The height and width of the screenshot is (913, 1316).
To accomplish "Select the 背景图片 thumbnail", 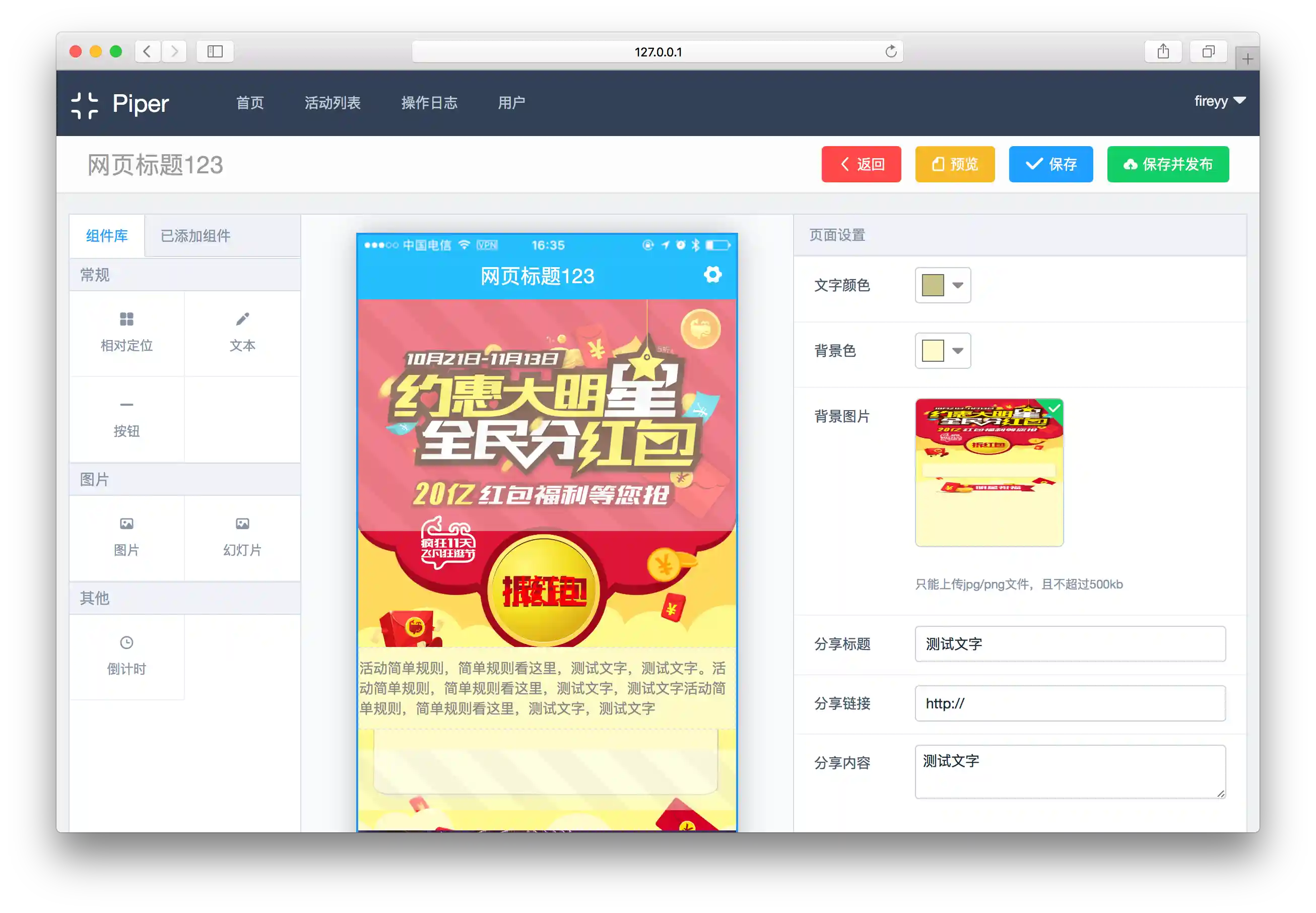I will [x=989, y=473].
